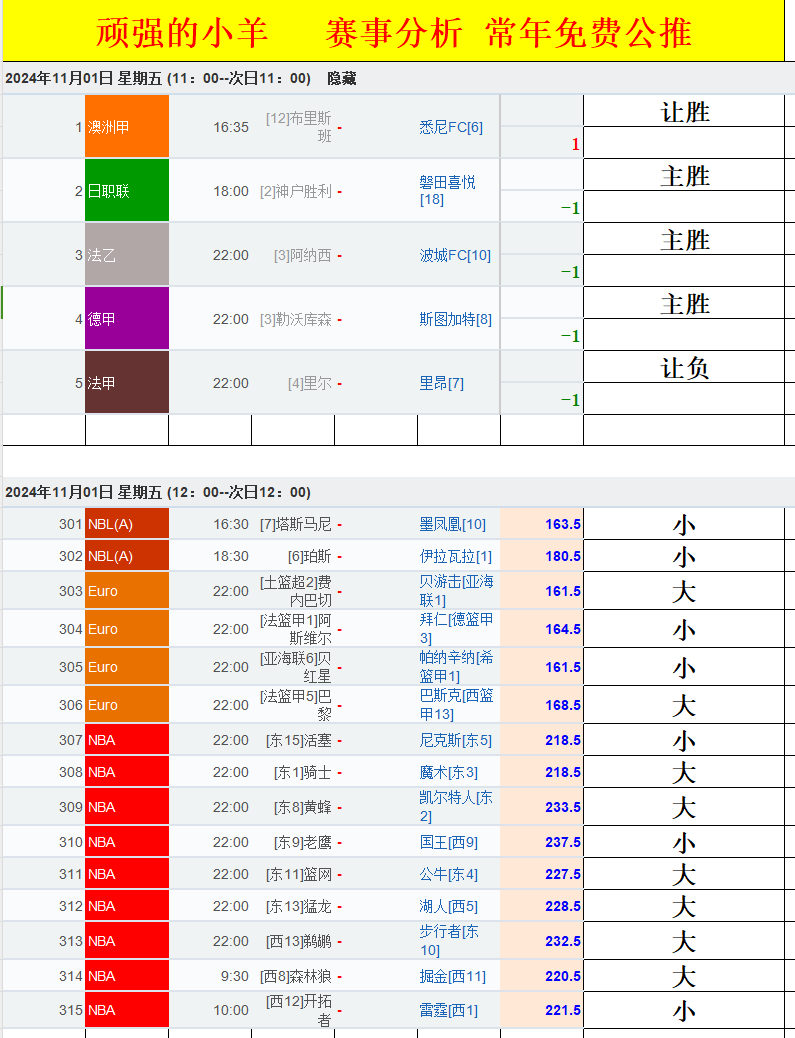The height and width of the screenshot is (1038, 795).
Task: Open the 斯图加特[8] team link
Action: coord(455,319)
